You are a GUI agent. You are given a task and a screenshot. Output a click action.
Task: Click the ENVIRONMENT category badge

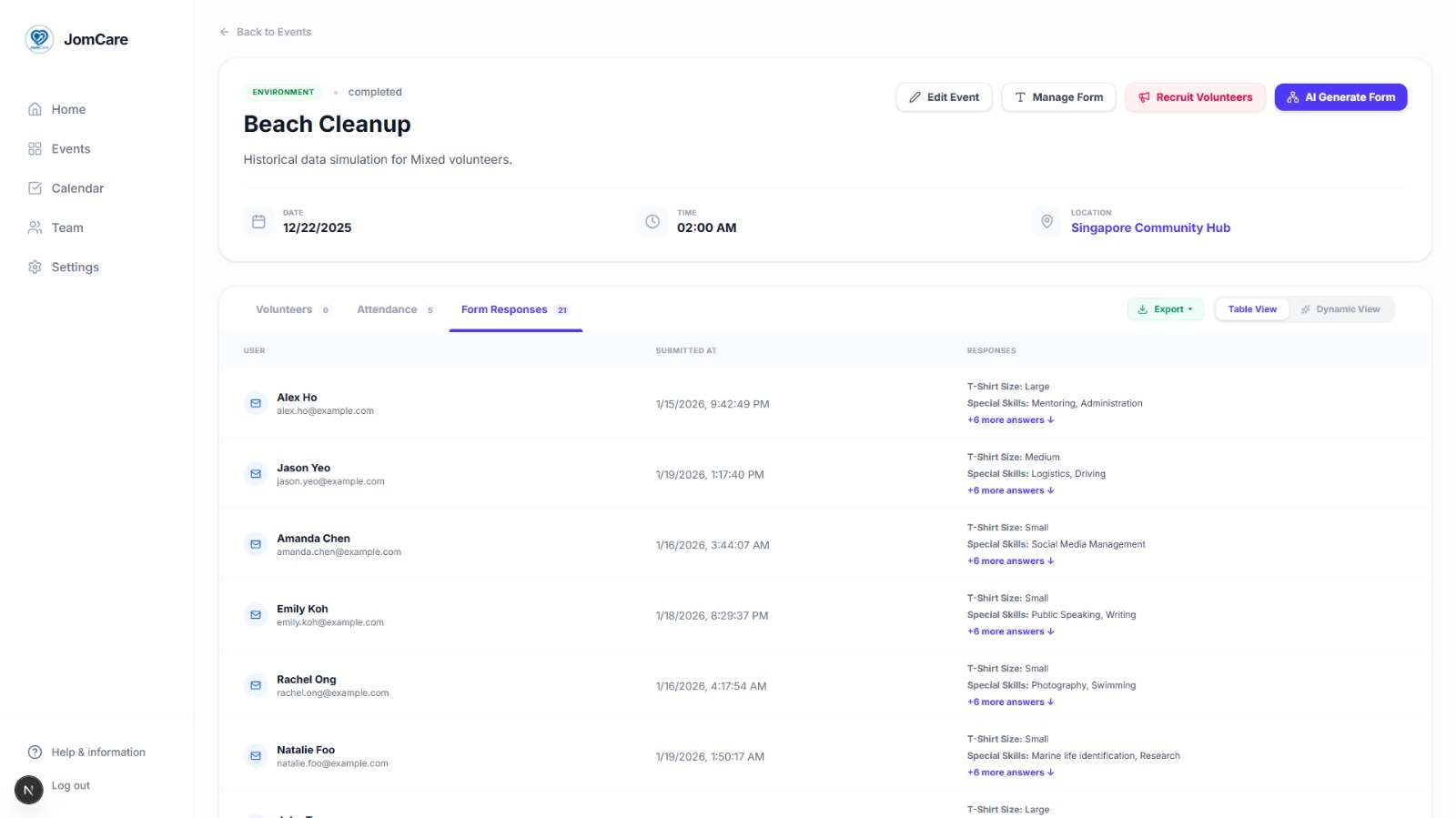(x=283, y=92)
